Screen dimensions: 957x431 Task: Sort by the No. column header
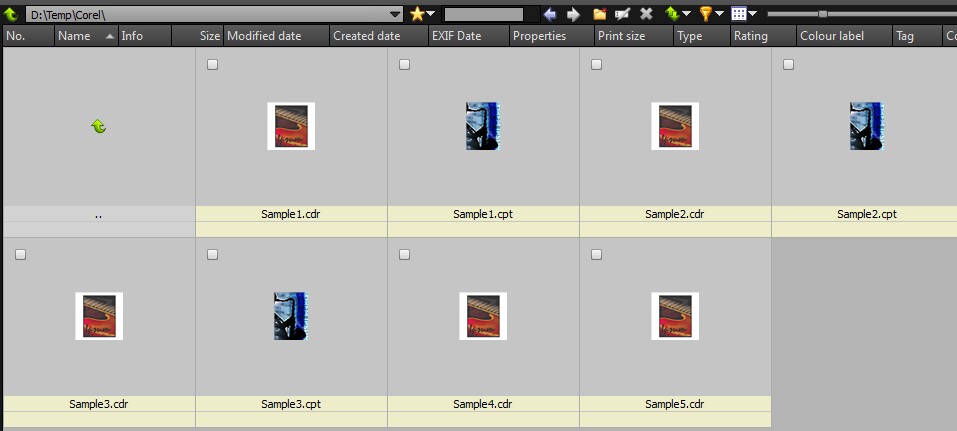click(x=29, y=36)
